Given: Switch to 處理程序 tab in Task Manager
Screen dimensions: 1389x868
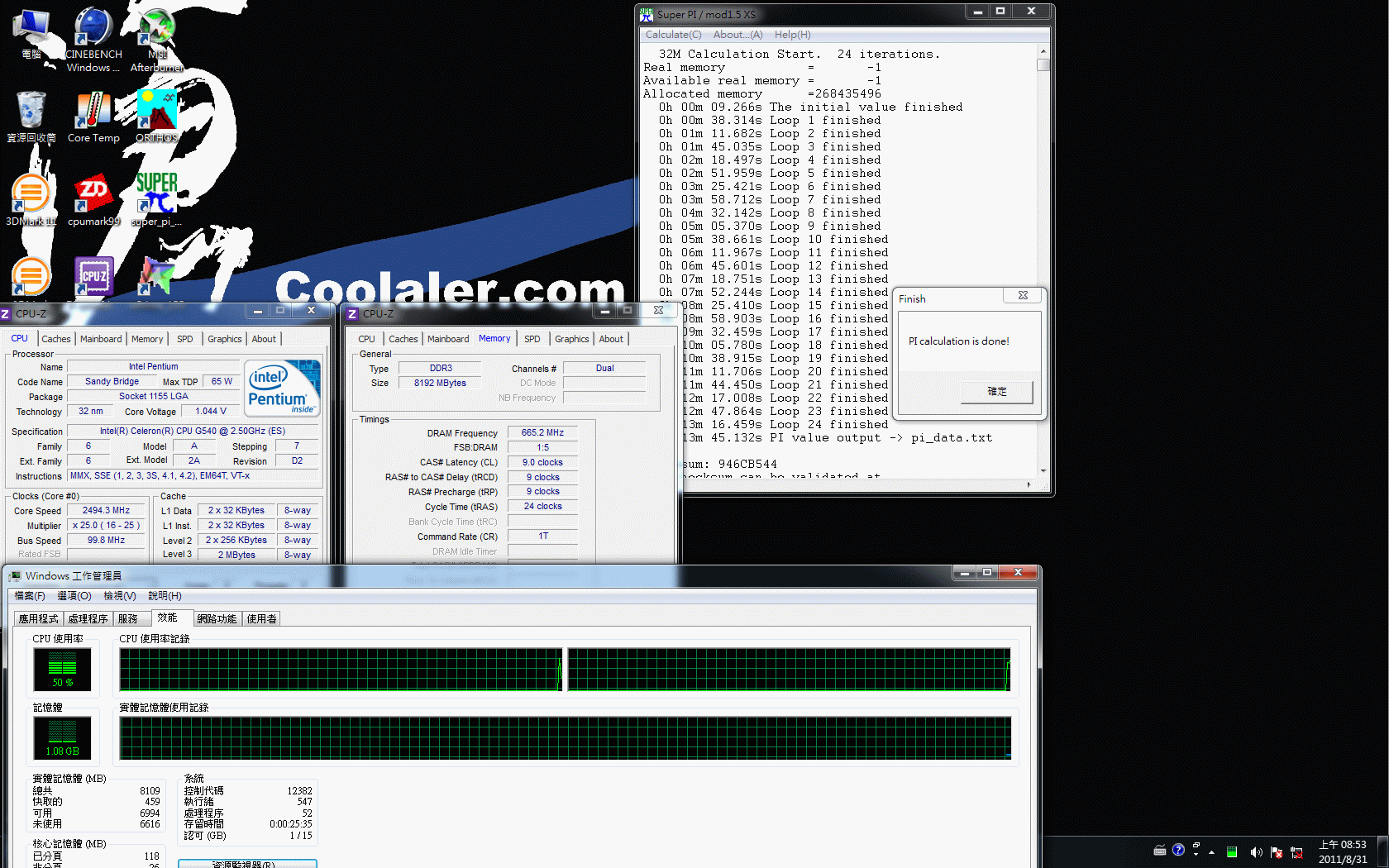Looking at the screenshot, I should [x=88, y=619].
